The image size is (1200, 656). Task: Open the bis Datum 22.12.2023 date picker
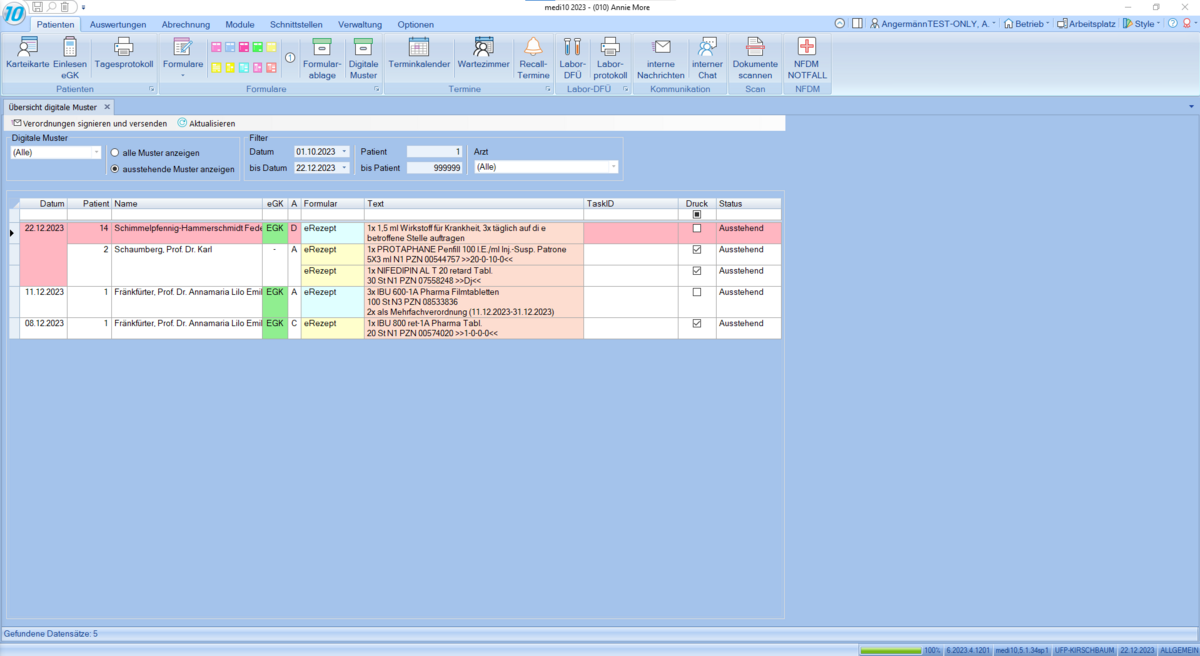344,168
